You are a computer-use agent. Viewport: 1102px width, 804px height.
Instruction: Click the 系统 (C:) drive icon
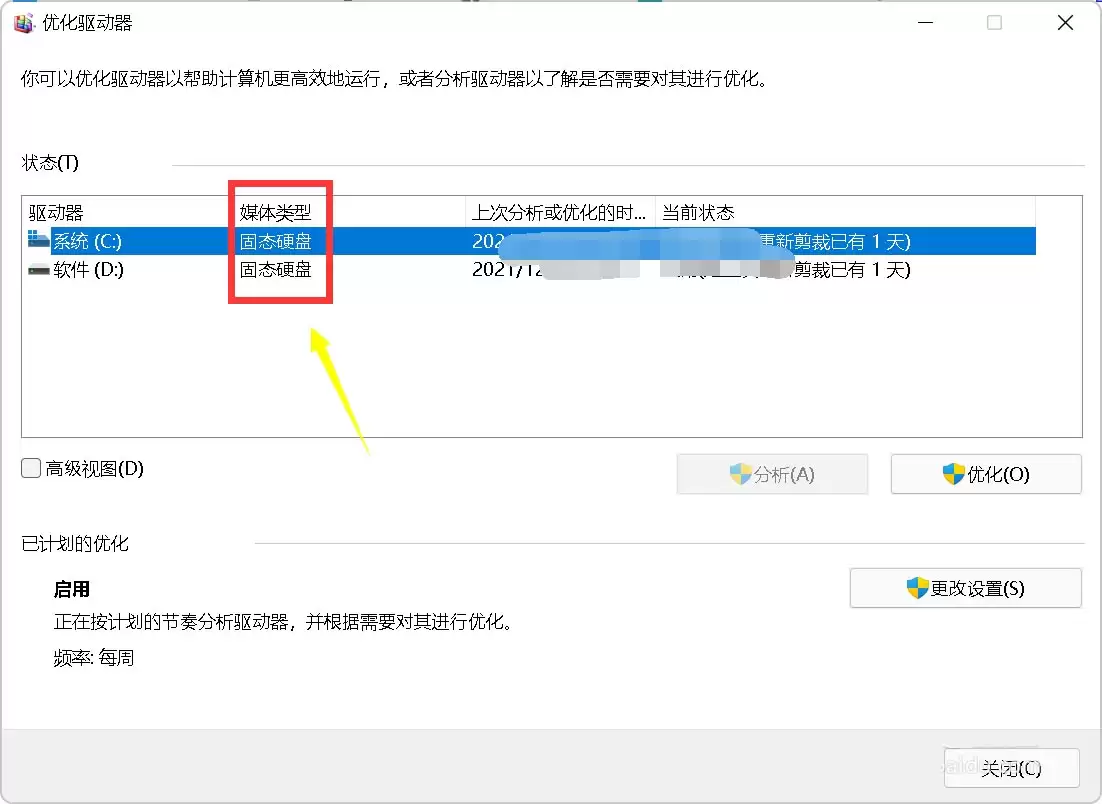click(39, 241)
